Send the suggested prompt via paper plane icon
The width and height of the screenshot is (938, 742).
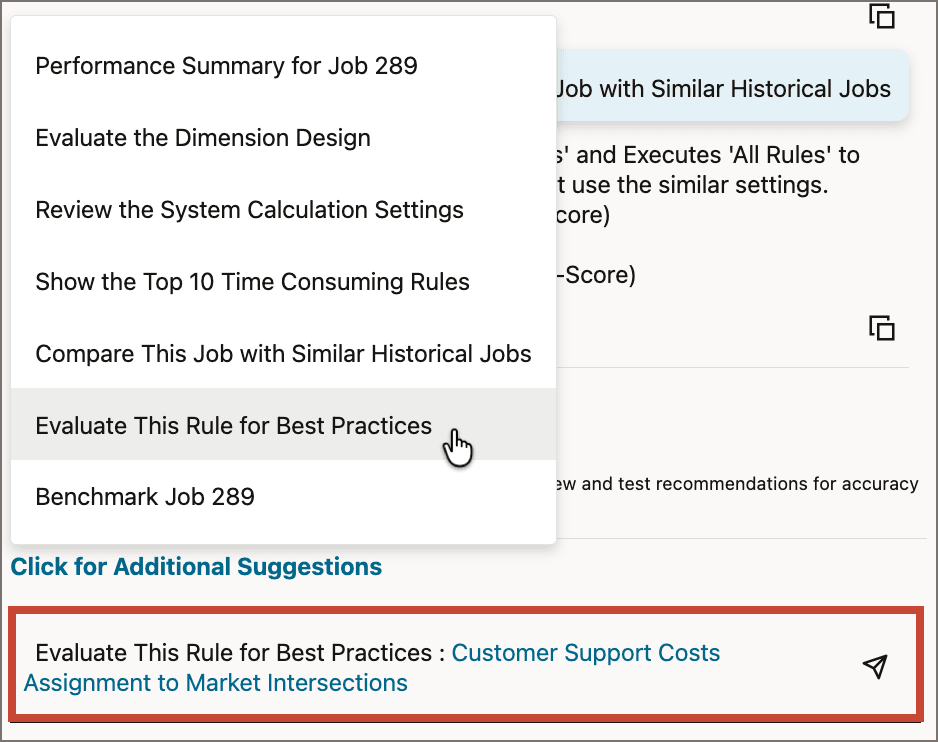[x=874, y=666]
